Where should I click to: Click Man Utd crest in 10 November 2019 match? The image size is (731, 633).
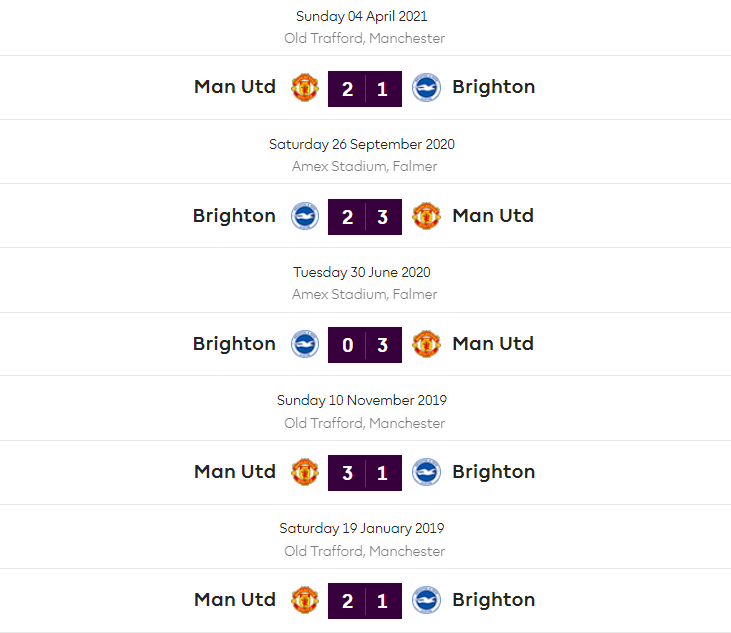pos(305,472)
